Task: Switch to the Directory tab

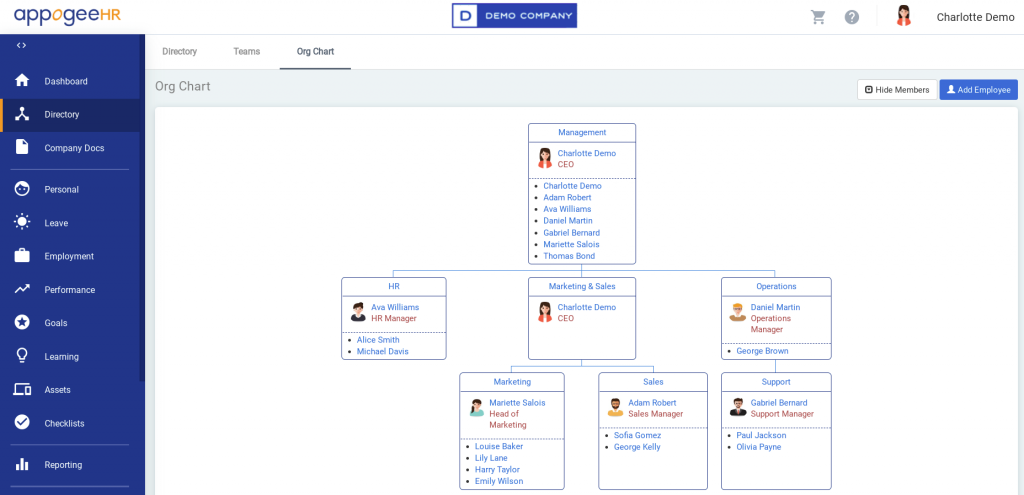Action: (x=179, y=52)
